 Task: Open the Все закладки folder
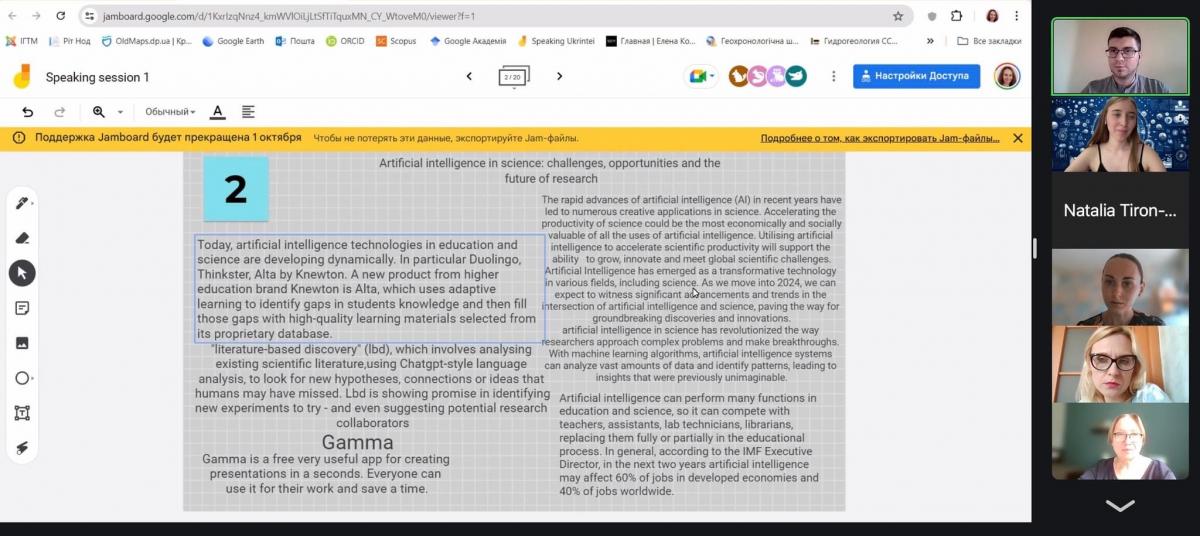pos(989,41)
